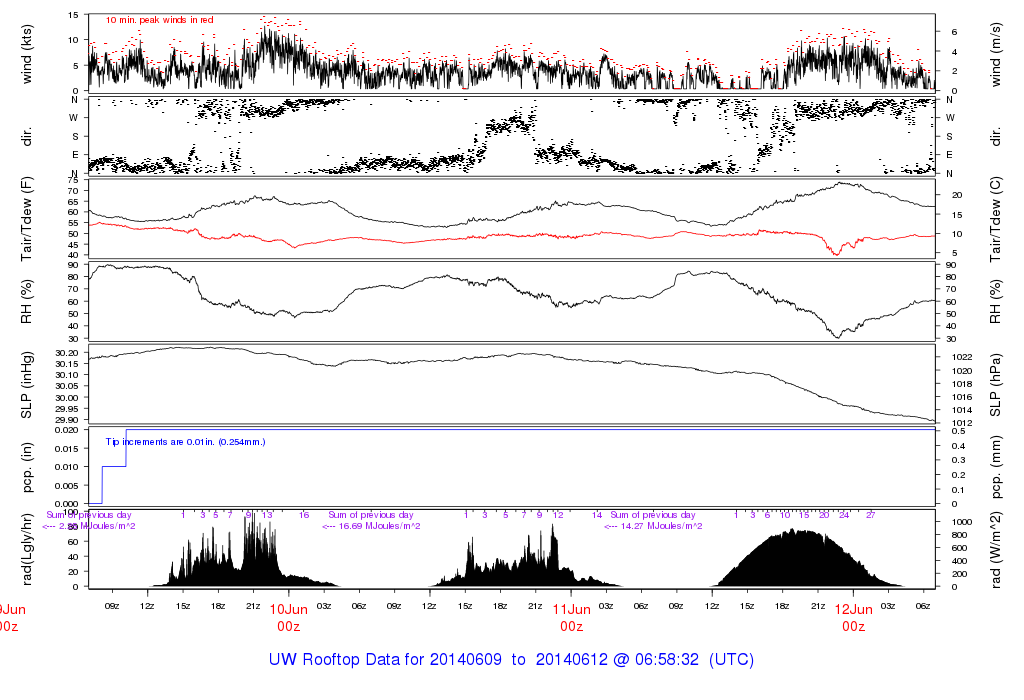The height and width of the screenshot is (700, 1024).
Task: Click the '1022' hPa axis value
Action: point(962,357)
